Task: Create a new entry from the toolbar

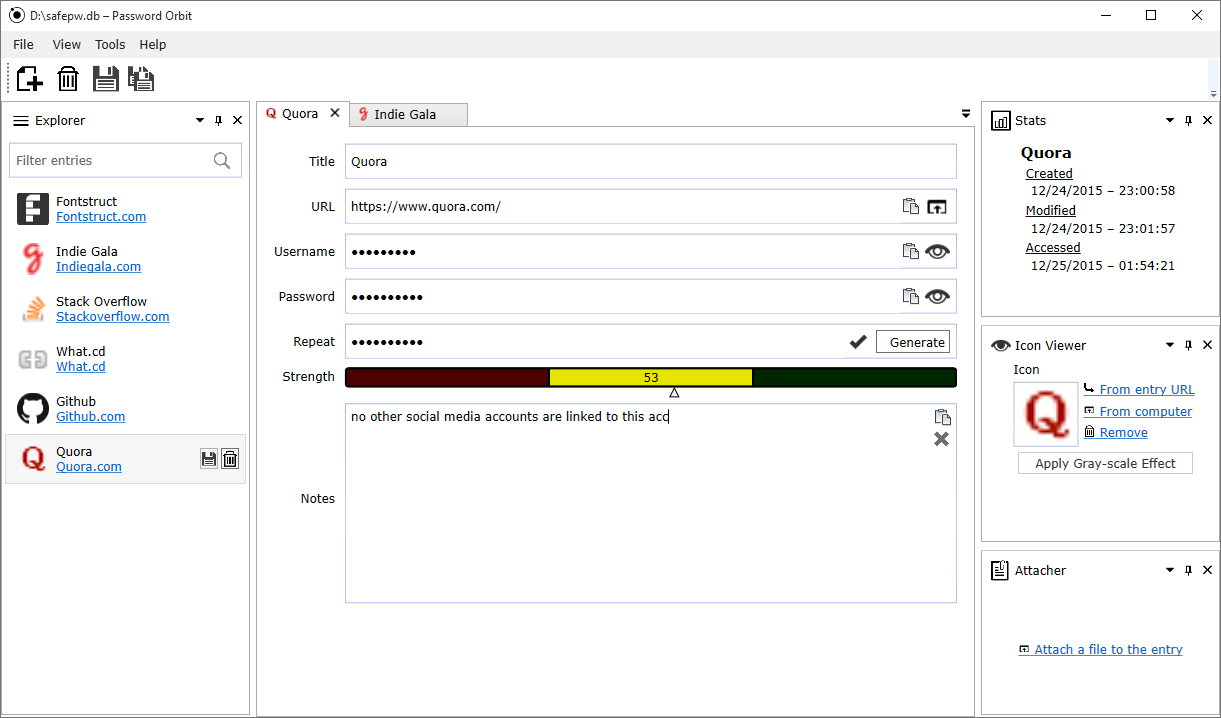Action: [x=30, y=79]
